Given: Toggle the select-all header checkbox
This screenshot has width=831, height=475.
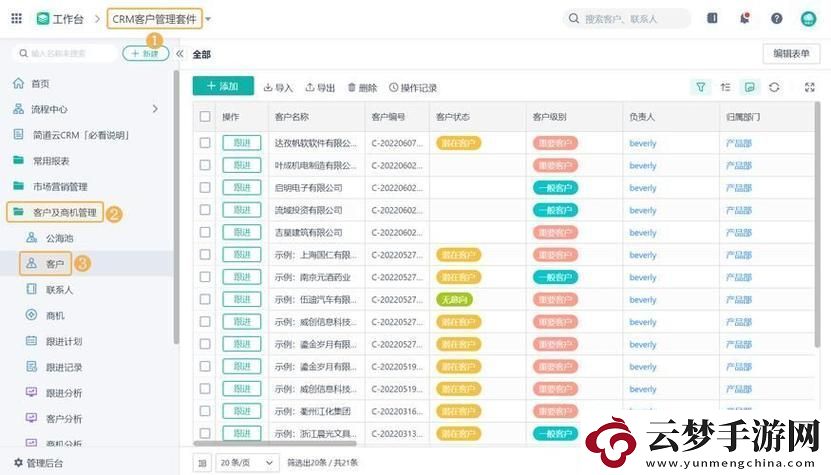Looking at the screenshot, I should point(205,117).
